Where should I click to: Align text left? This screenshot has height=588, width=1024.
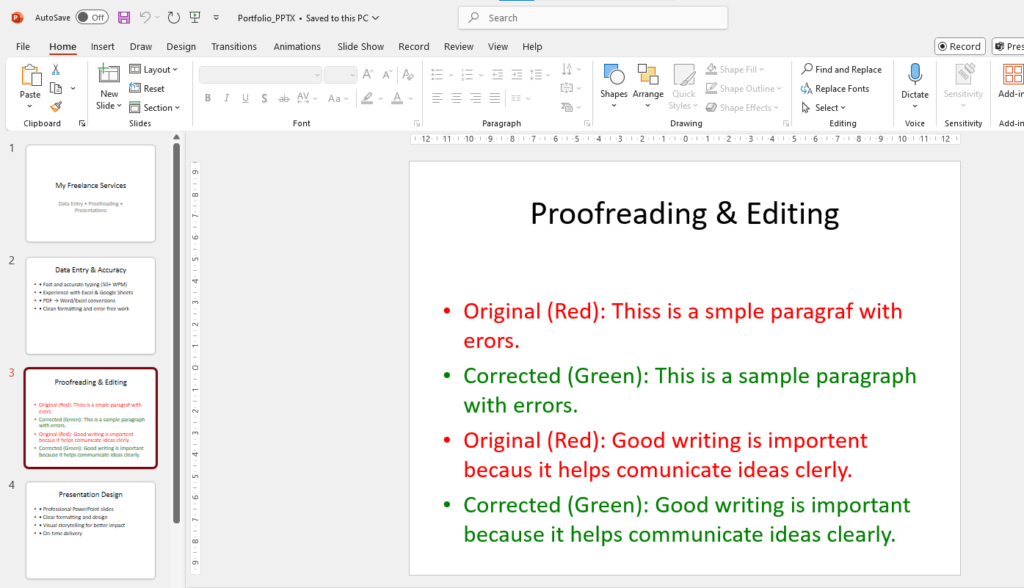(x=438, y=98)
